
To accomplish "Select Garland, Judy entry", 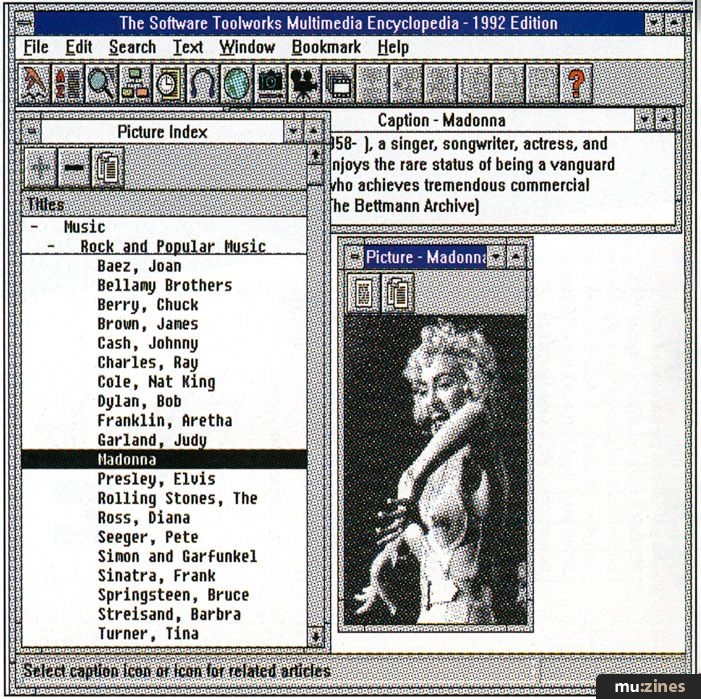I will click(x=152, y=440).
